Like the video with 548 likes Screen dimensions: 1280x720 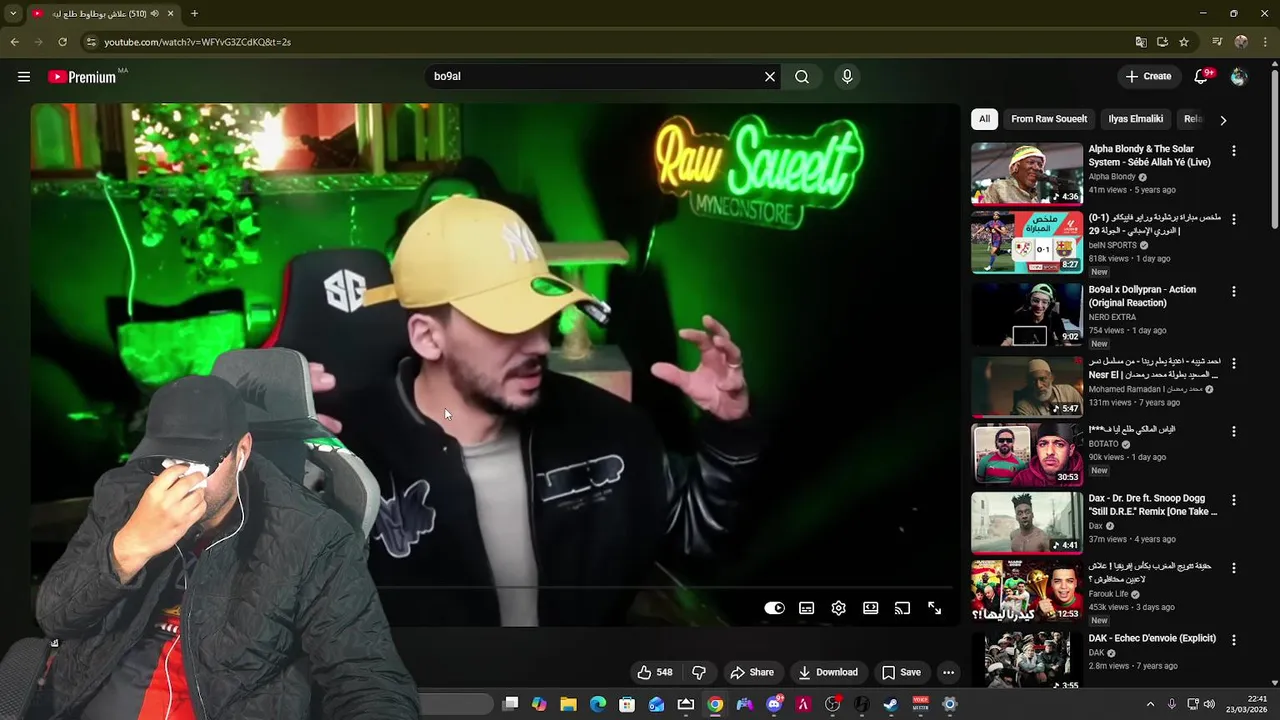pos(655,672)
